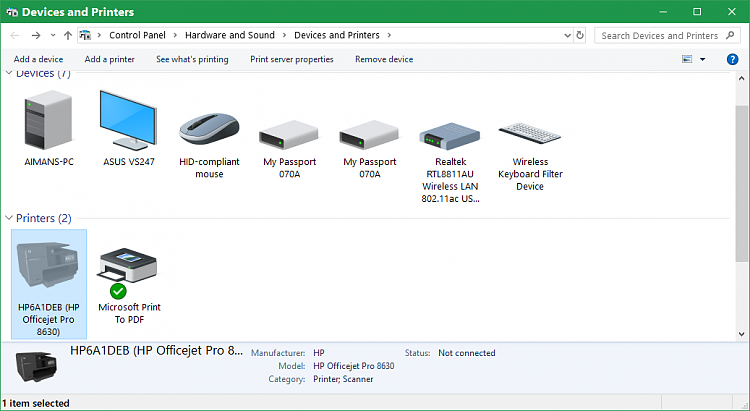The height and width of the screenshot is (411, 750).
Task: Open the change view options dropdown arrow
Action: pyautogui.click(x=702, y=60)
